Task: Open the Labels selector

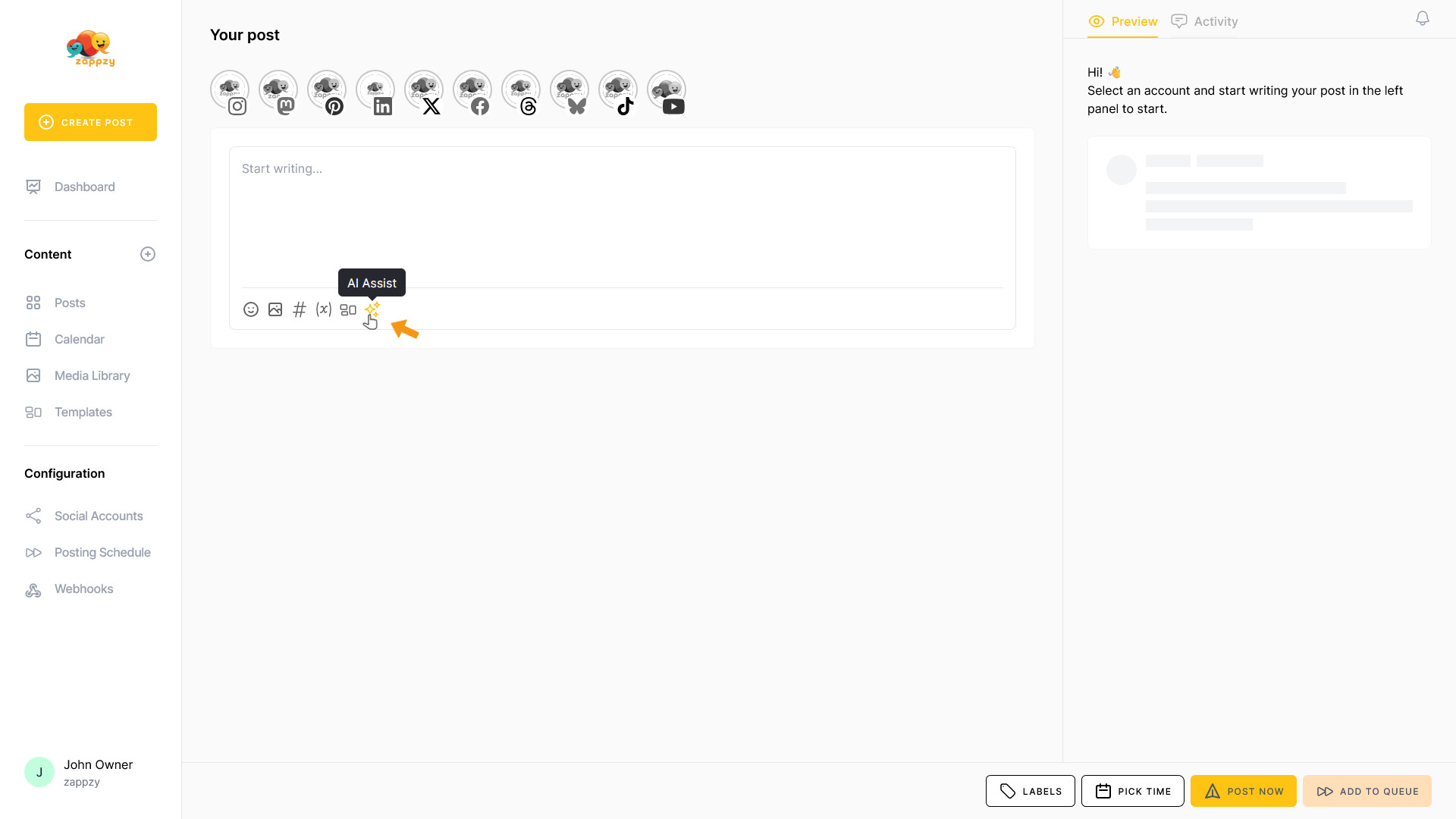Action: (x=1030, y=791)
